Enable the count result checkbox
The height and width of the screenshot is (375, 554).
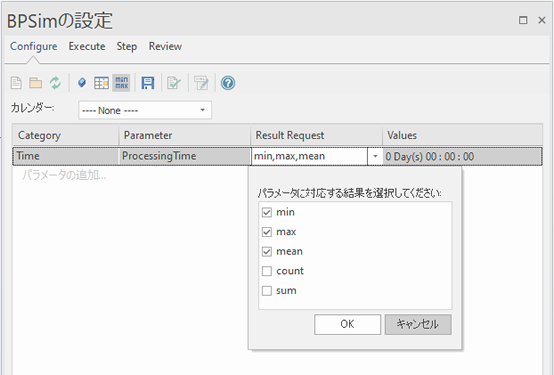point(267,271)
